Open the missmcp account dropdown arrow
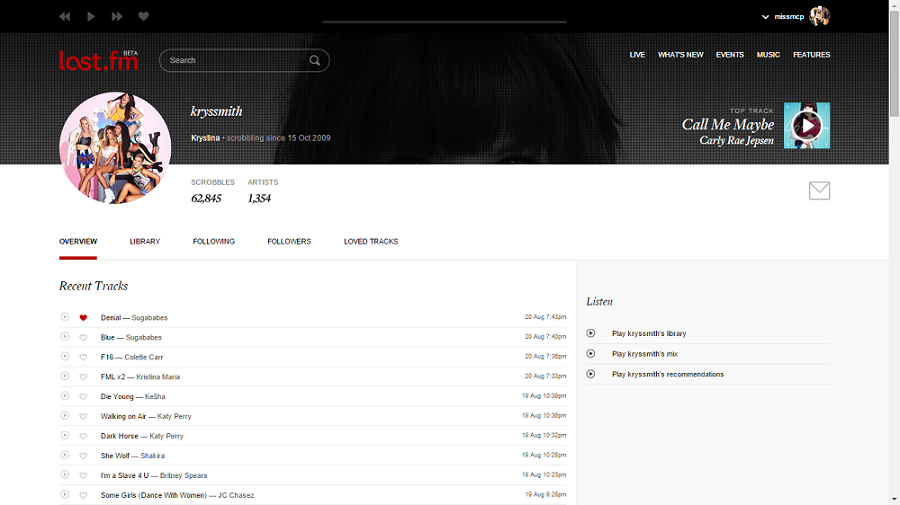Image resolution: width=900 pixels, height=505 pixels. [x=765, y=17]
